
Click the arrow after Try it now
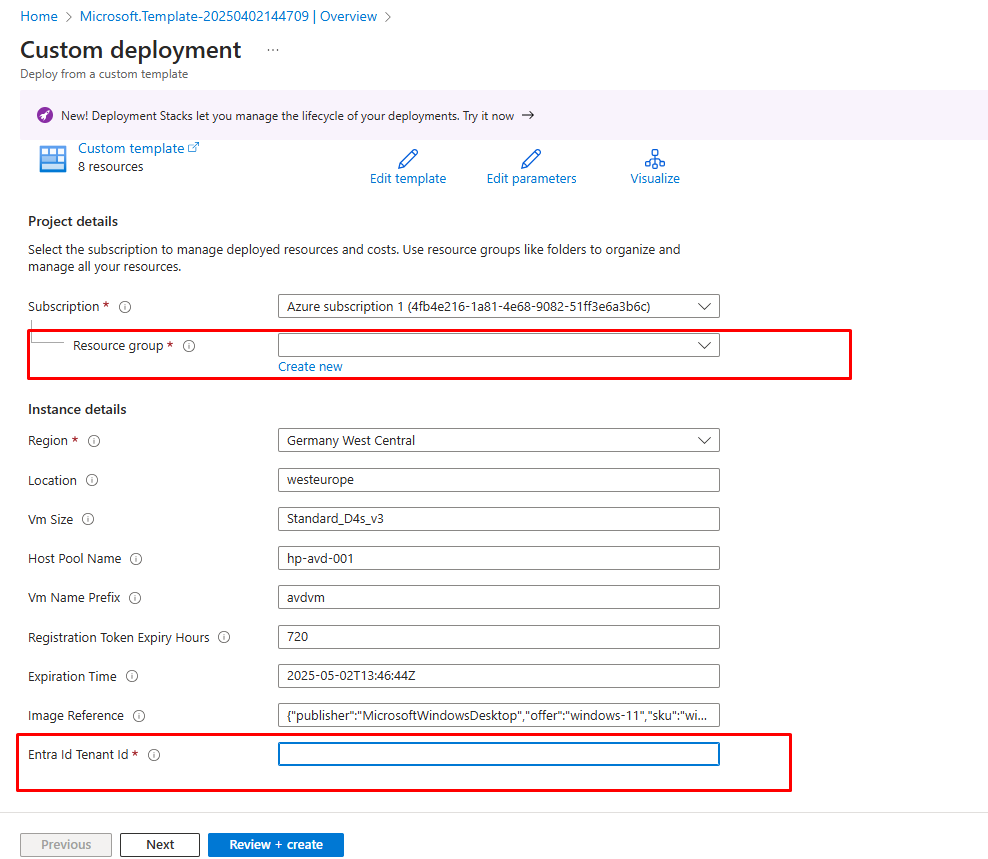point(528,115)
